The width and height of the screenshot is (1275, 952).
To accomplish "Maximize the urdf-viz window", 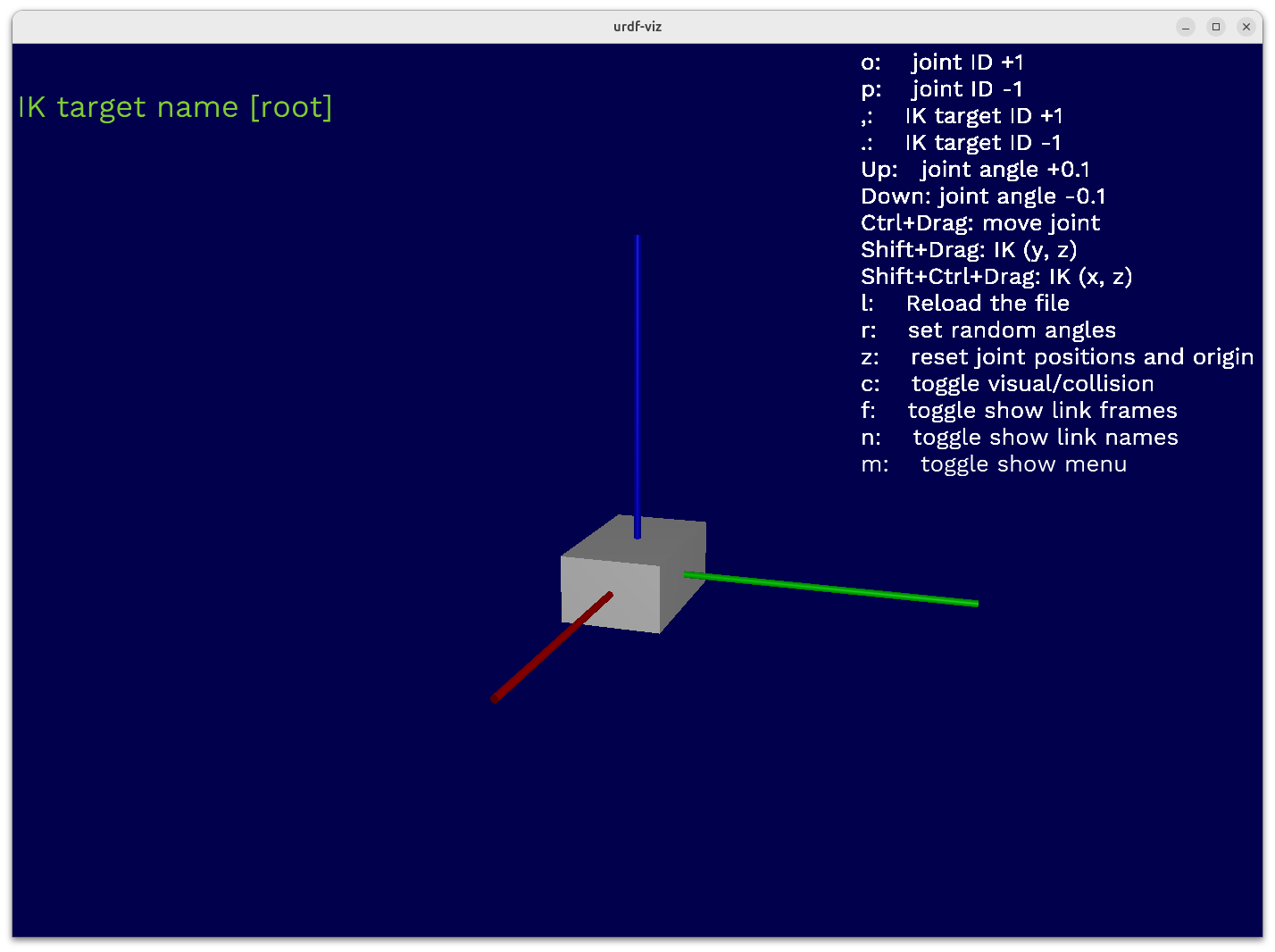I will (x=1216, y=27).
